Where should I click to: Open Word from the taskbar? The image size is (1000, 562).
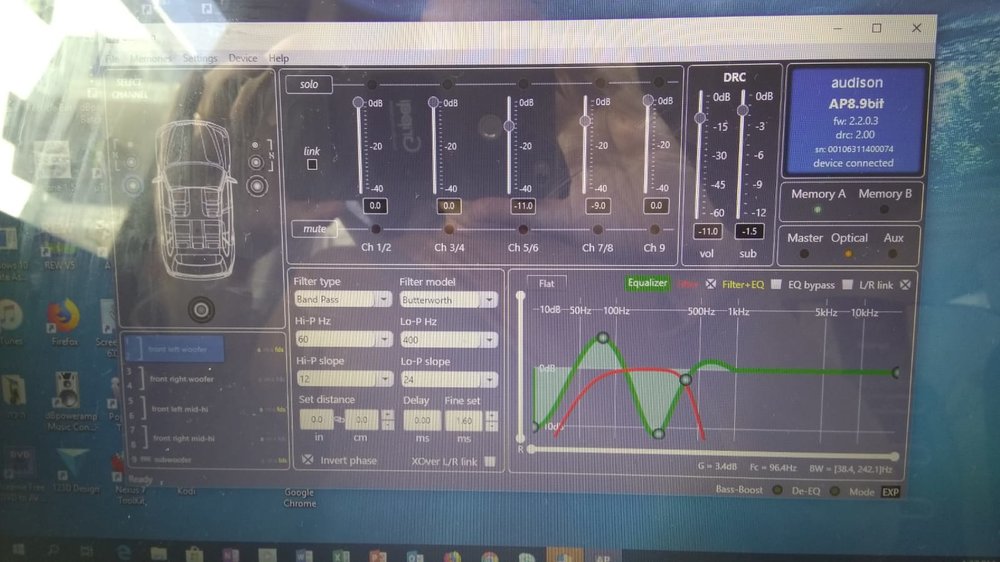[x=304, y=555]
